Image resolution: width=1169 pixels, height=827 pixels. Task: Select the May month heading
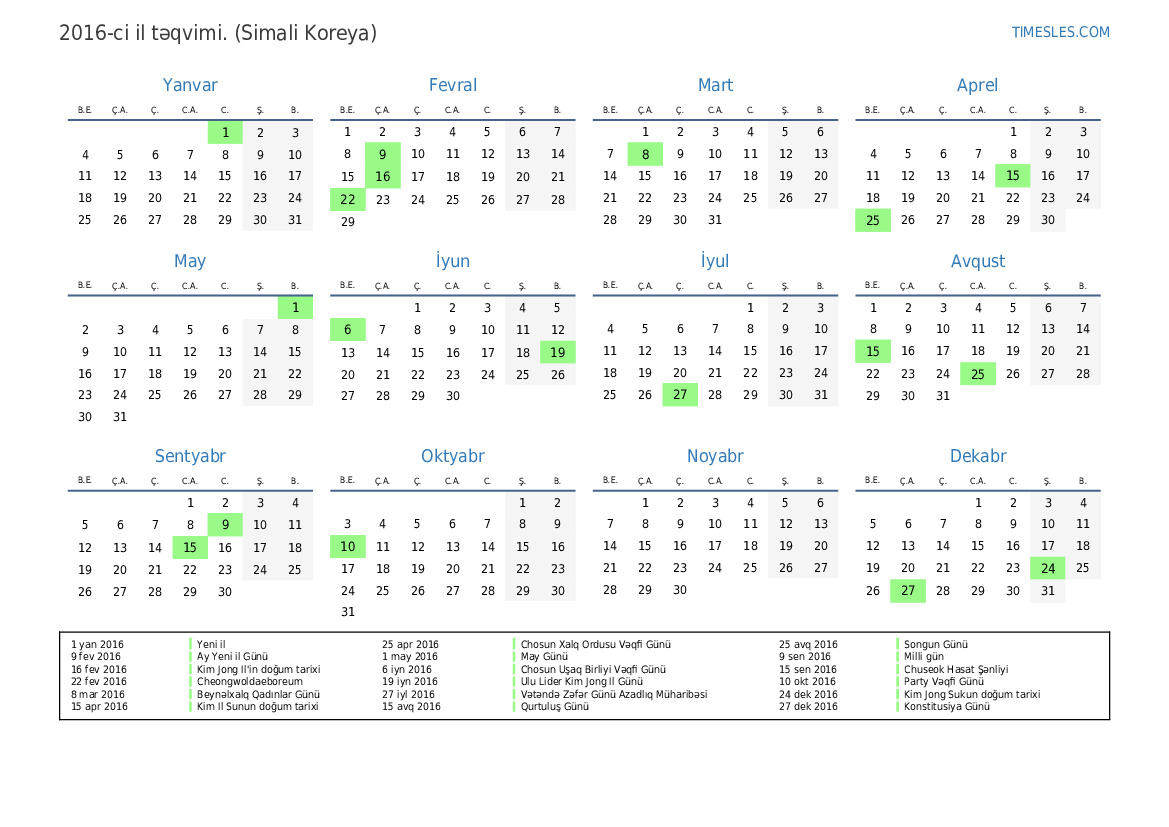coord(190,262)
